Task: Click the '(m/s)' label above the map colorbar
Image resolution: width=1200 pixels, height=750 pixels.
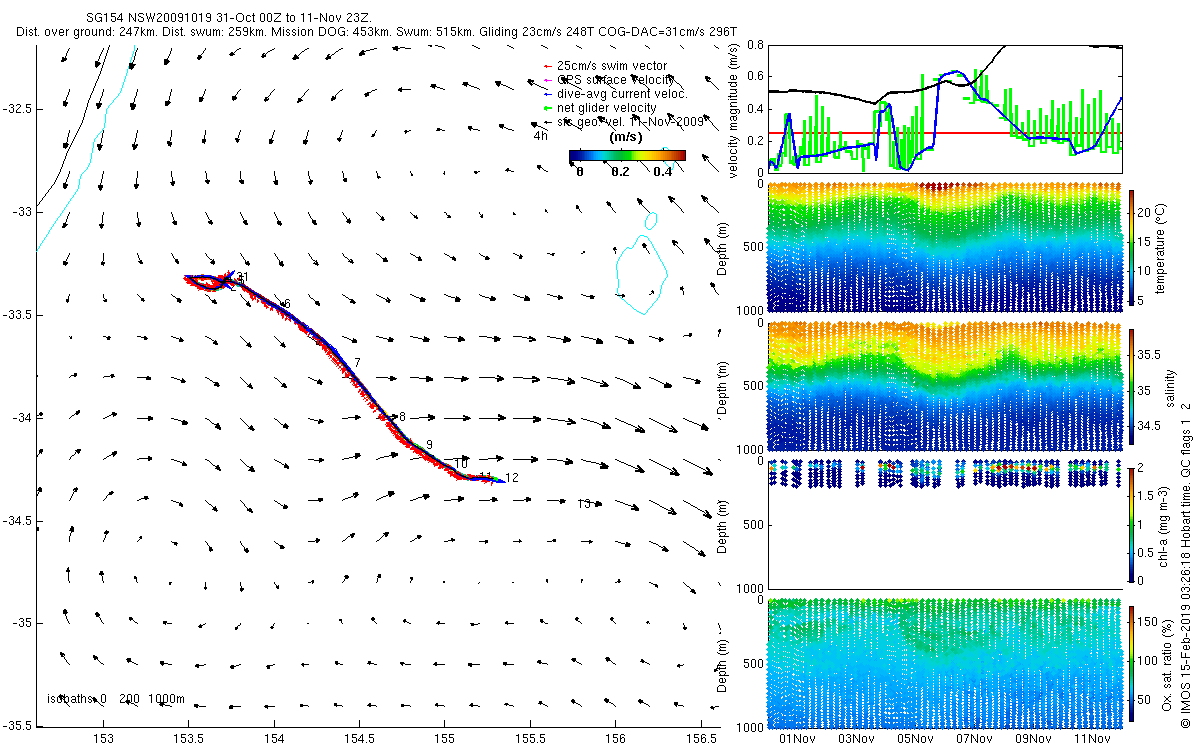Action: [x=626, y=137]
